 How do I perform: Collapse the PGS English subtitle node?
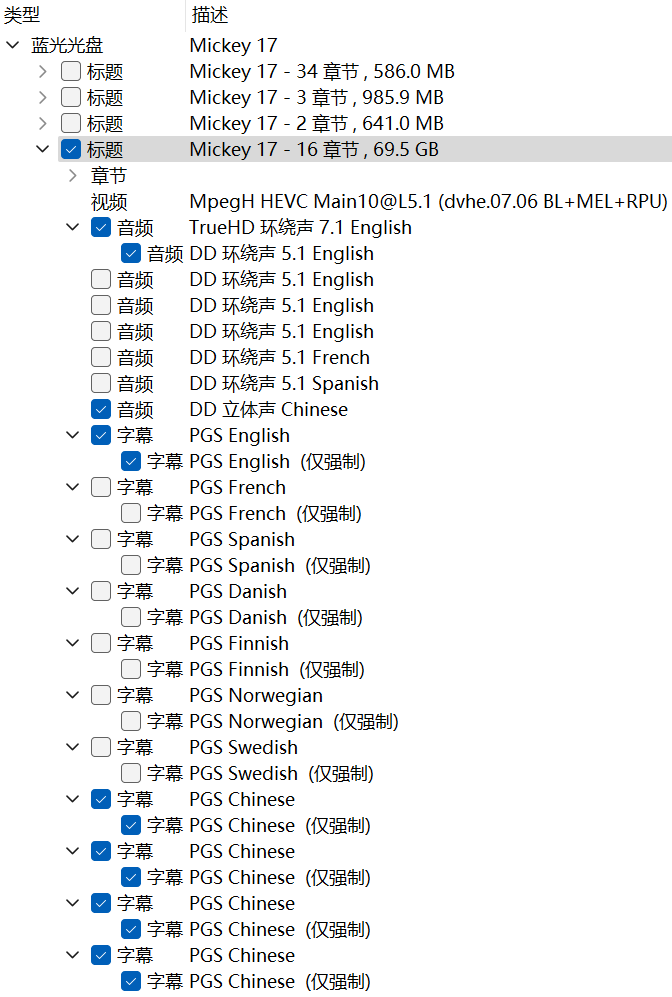click(x=72, y=436)
